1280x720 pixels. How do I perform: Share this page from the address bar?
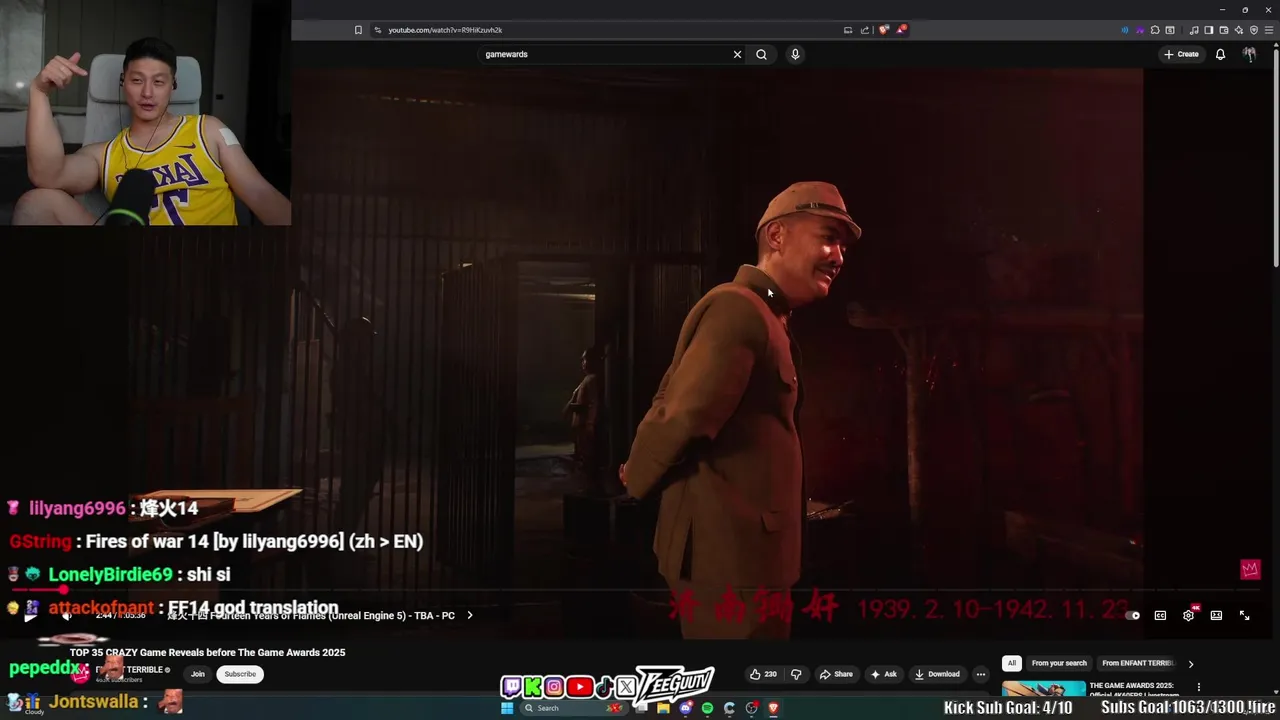point(865,30)
